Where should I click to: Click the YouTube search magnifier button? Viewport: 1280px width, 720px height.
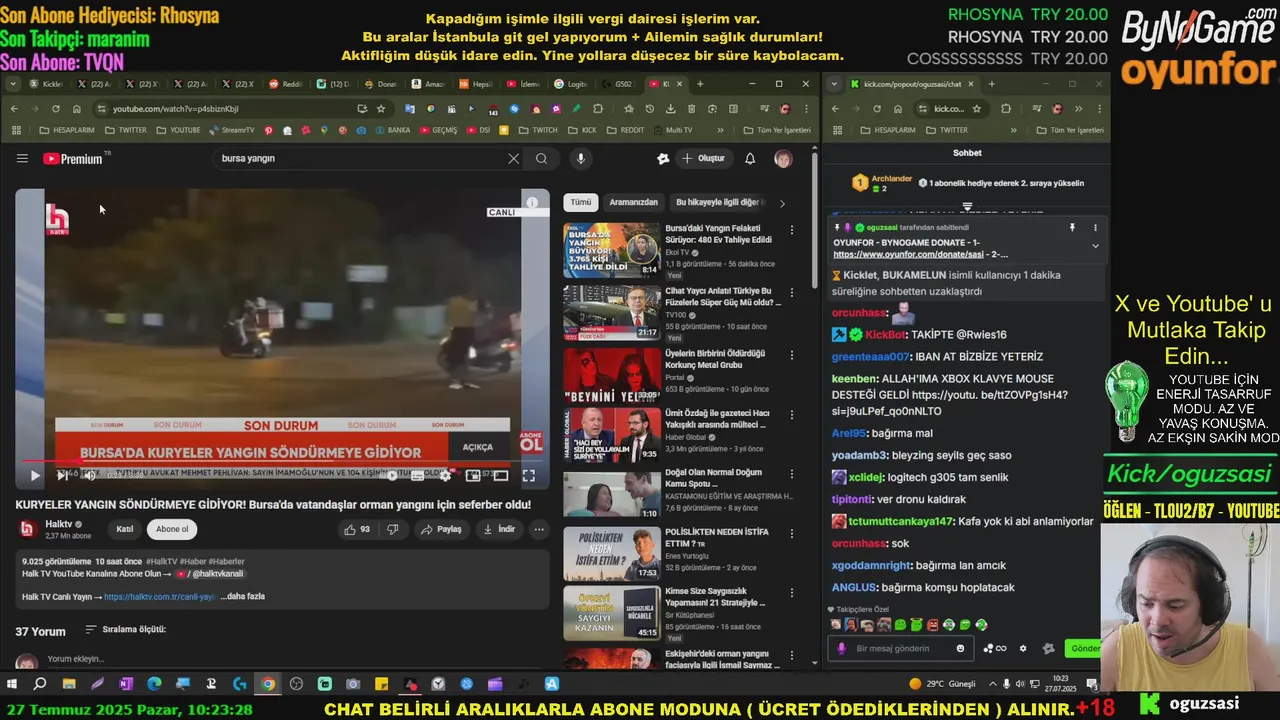[541, 158]
